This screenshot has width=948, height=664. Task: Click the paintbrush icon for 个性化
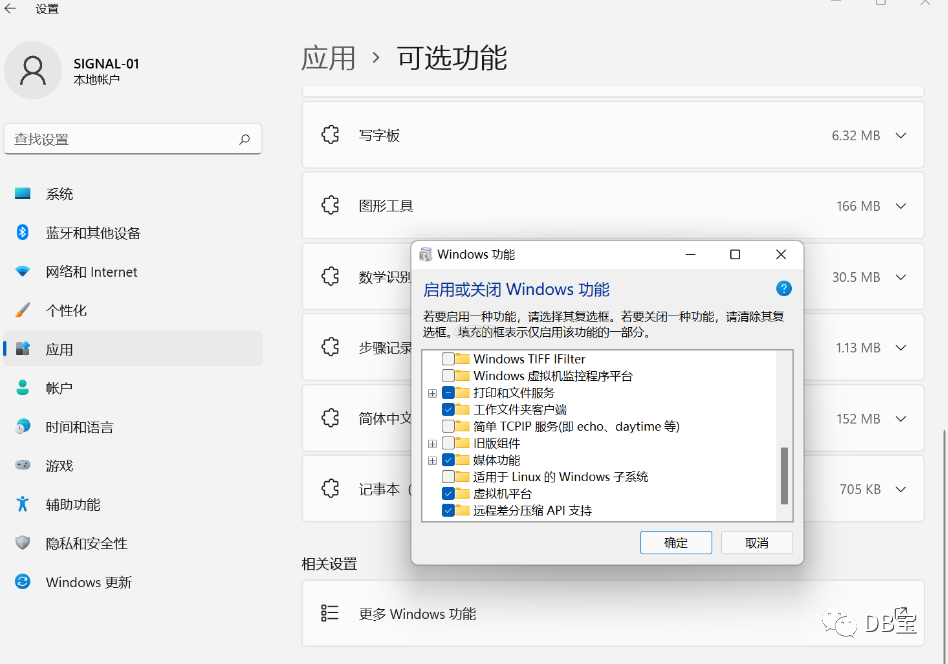(x=22, y=310)
